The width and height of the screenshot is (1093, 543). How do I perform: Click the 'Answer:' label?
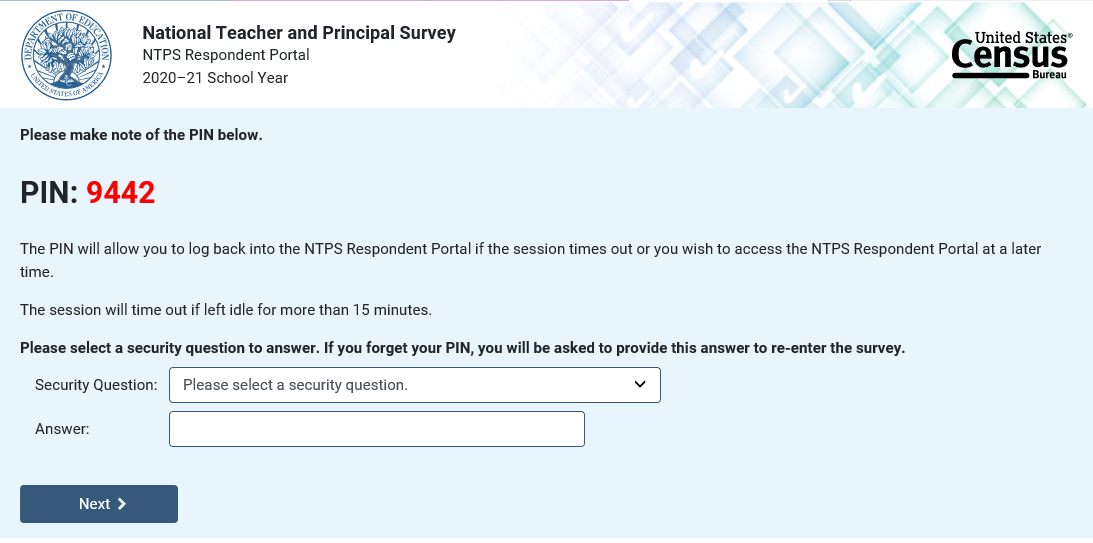coord(62,429)
